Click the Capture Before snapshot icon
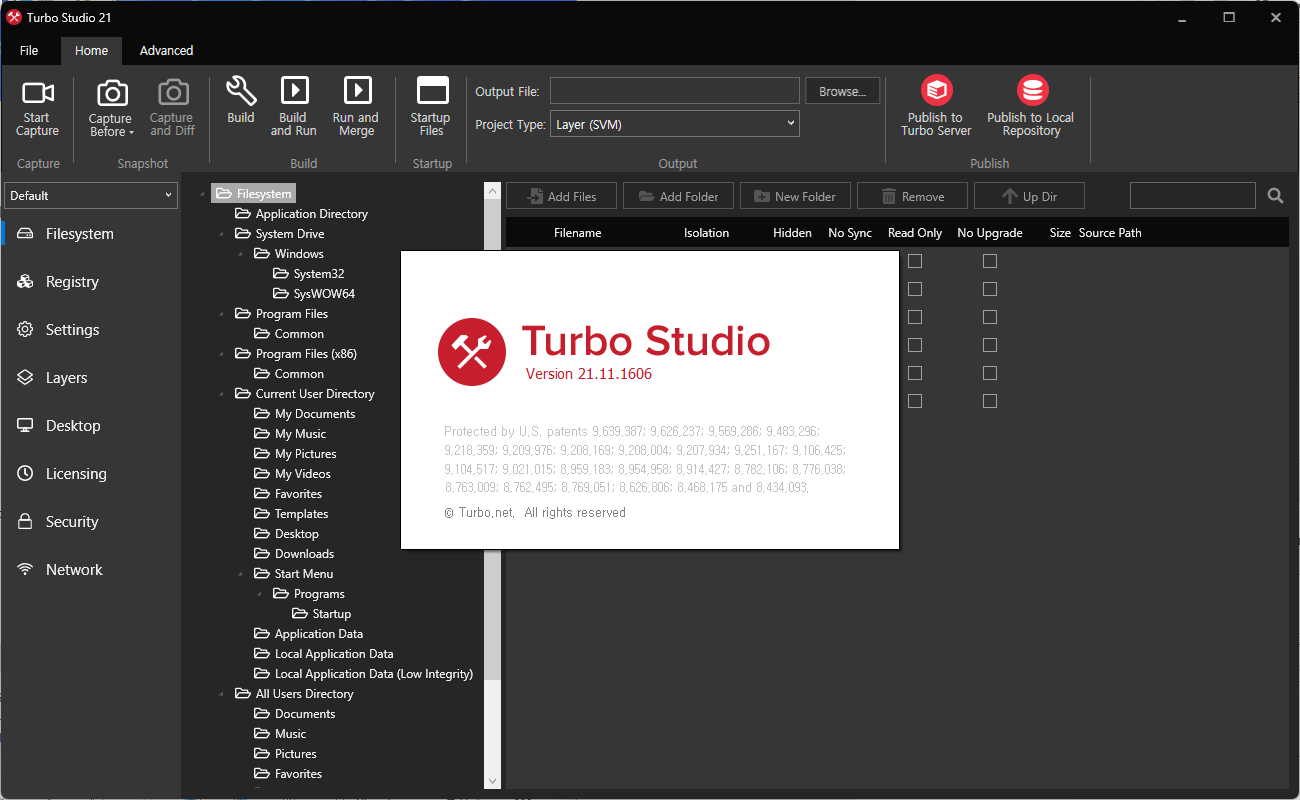This screenshot has width=1300, height=800. coord(112,94)
